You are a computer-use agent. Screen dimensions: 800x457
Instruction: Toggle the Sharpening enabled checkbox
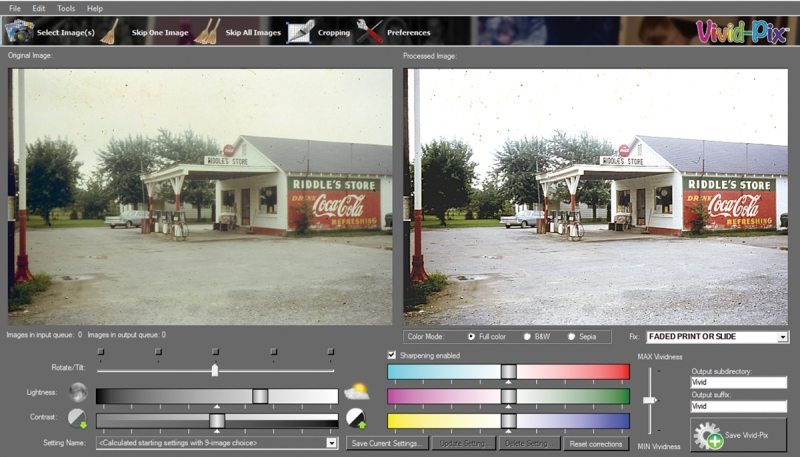pyautogui.click(x=392, y=355)
